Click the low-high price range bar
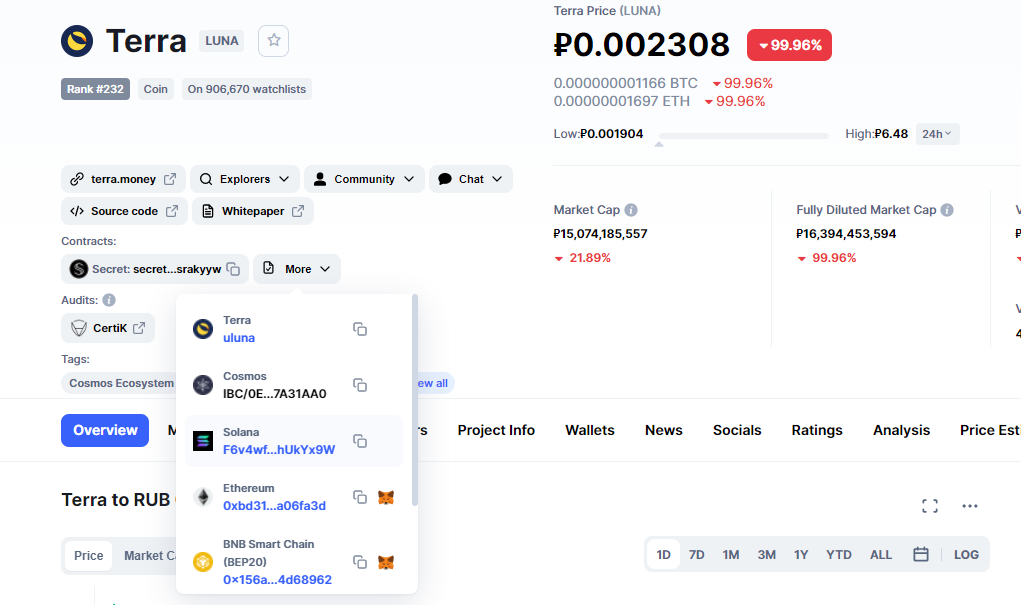This screenshot has width=1021, height=605. 744,136
